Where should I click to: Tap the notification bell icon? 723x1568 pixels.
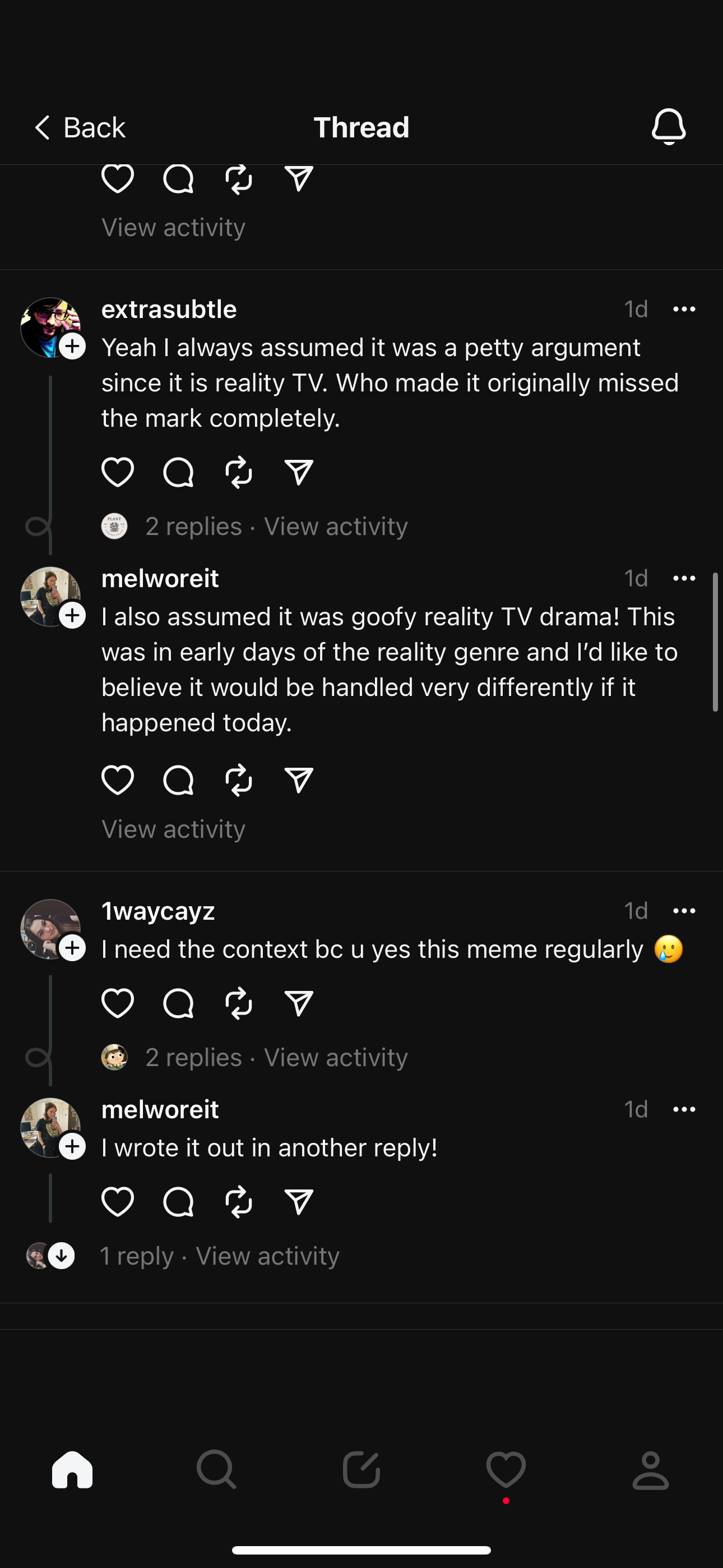[668, 127]
